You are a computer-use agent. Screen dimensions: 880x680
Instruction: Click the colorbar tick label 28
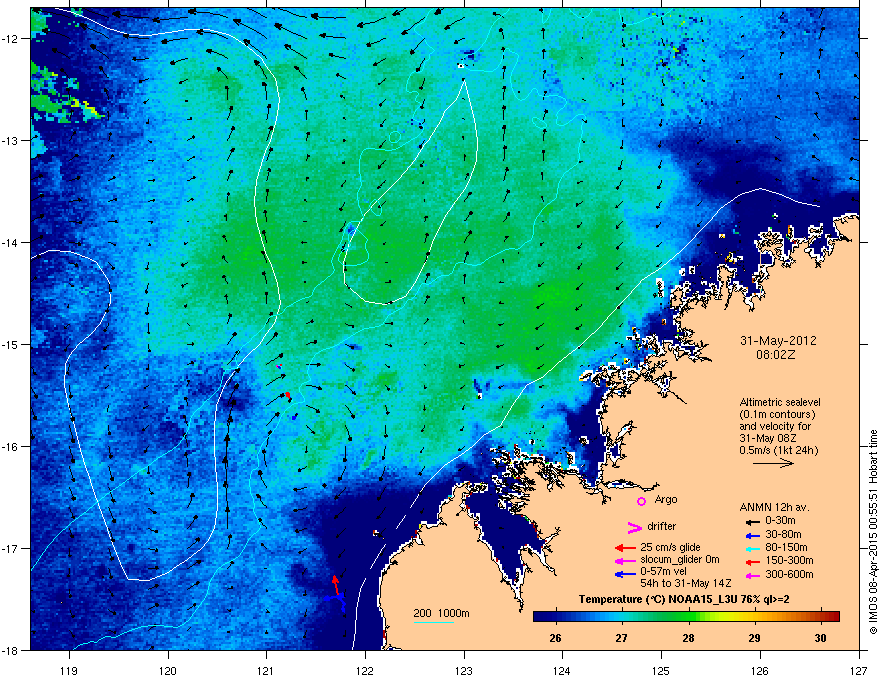pos(688,638)
